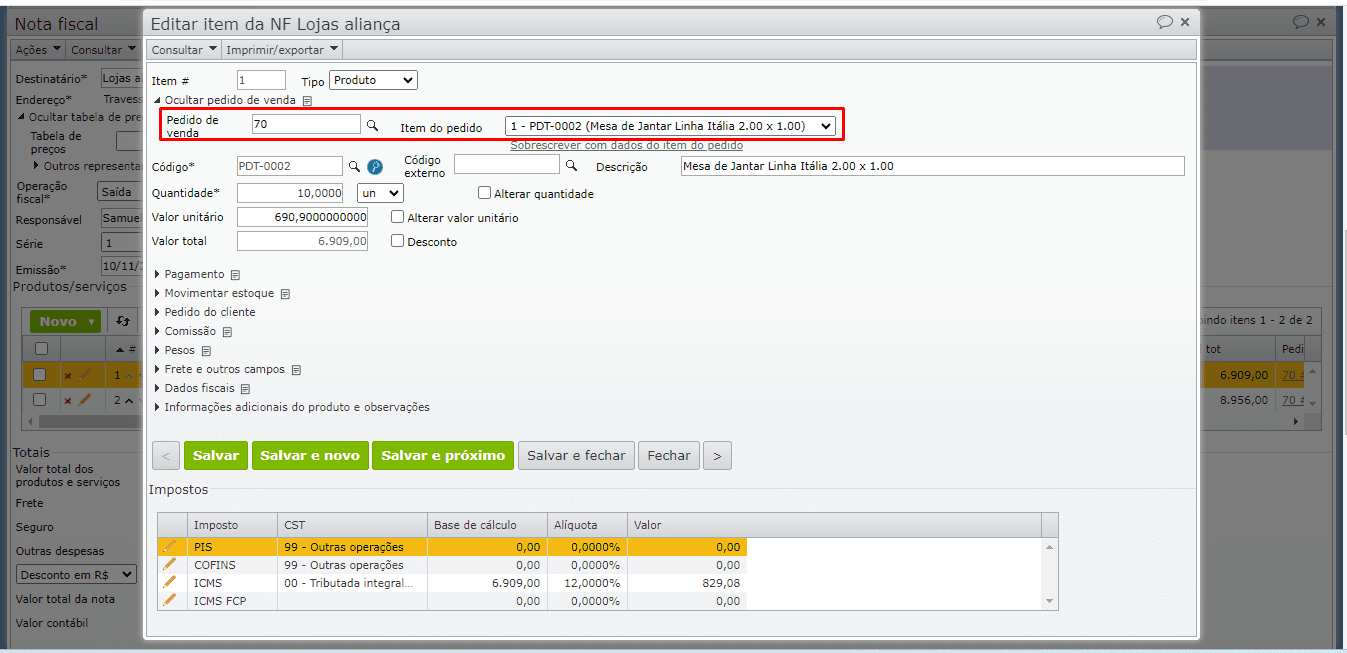Go to the next item with > button
Image resolution: width=1347 pixels, height=653 pixels.
tap(717, 455)
